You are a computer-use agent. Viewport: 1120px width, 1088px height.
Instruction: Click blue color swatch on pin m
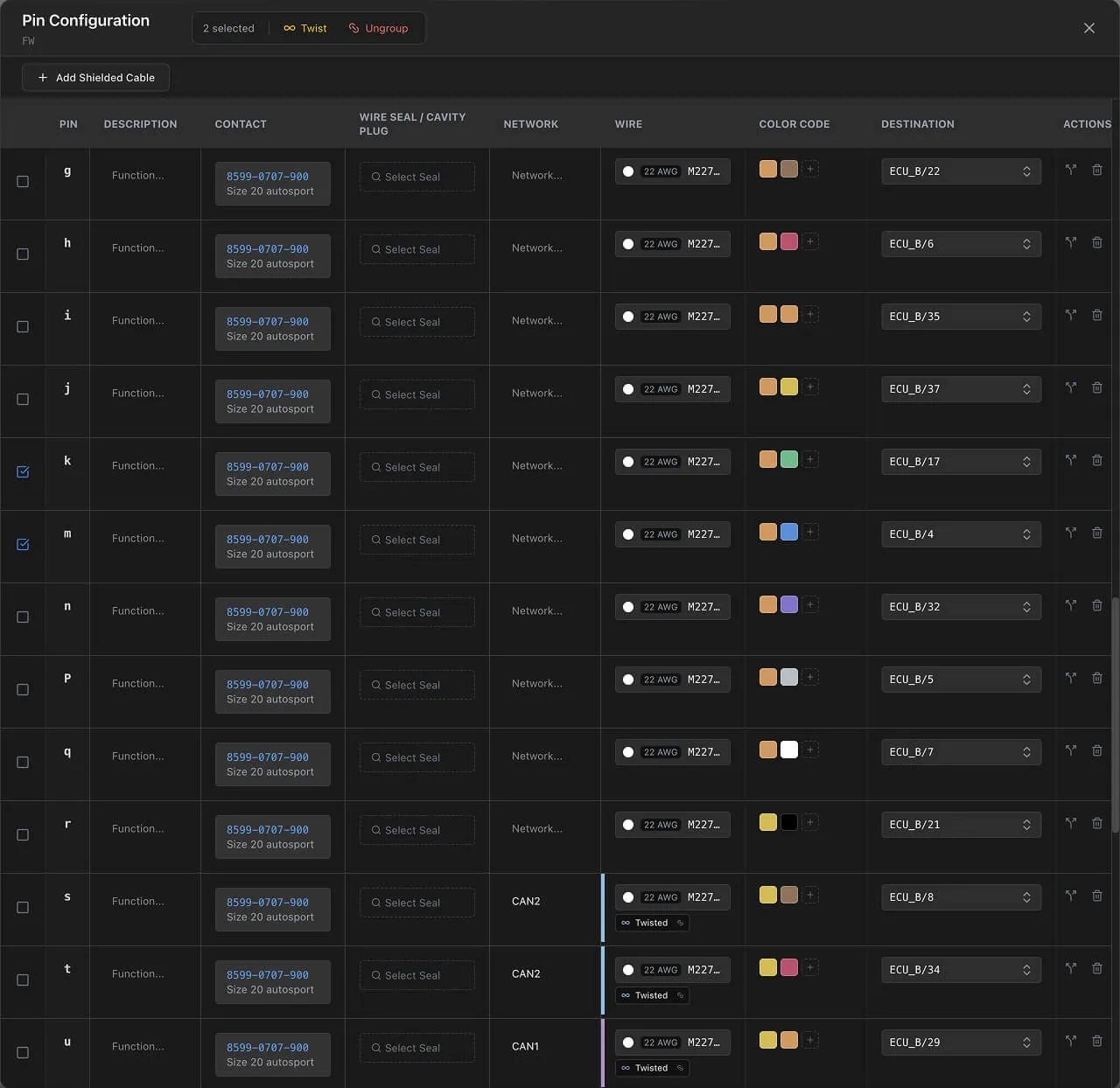tap(789, 532)
